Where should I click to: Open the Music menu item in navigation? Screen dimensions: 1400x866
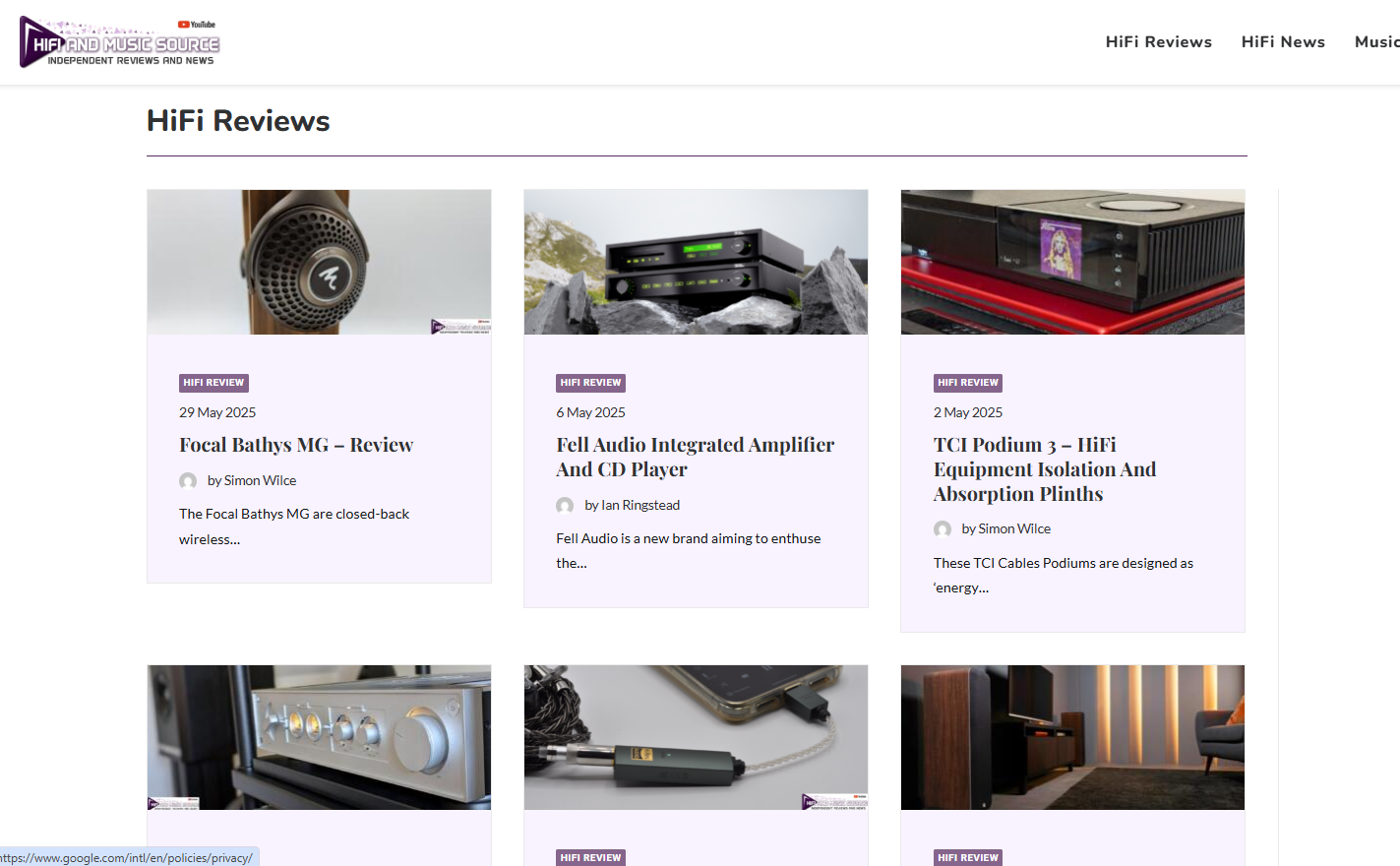1375,42
